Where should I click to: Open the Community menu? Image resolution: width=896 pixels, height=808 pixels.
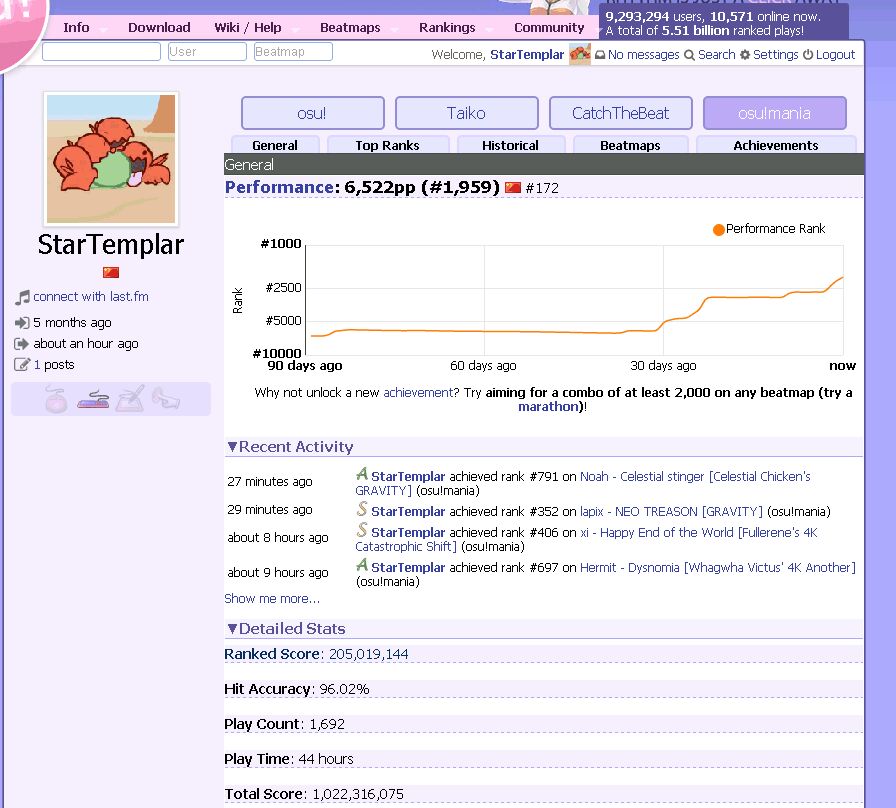tap(549, 27)
